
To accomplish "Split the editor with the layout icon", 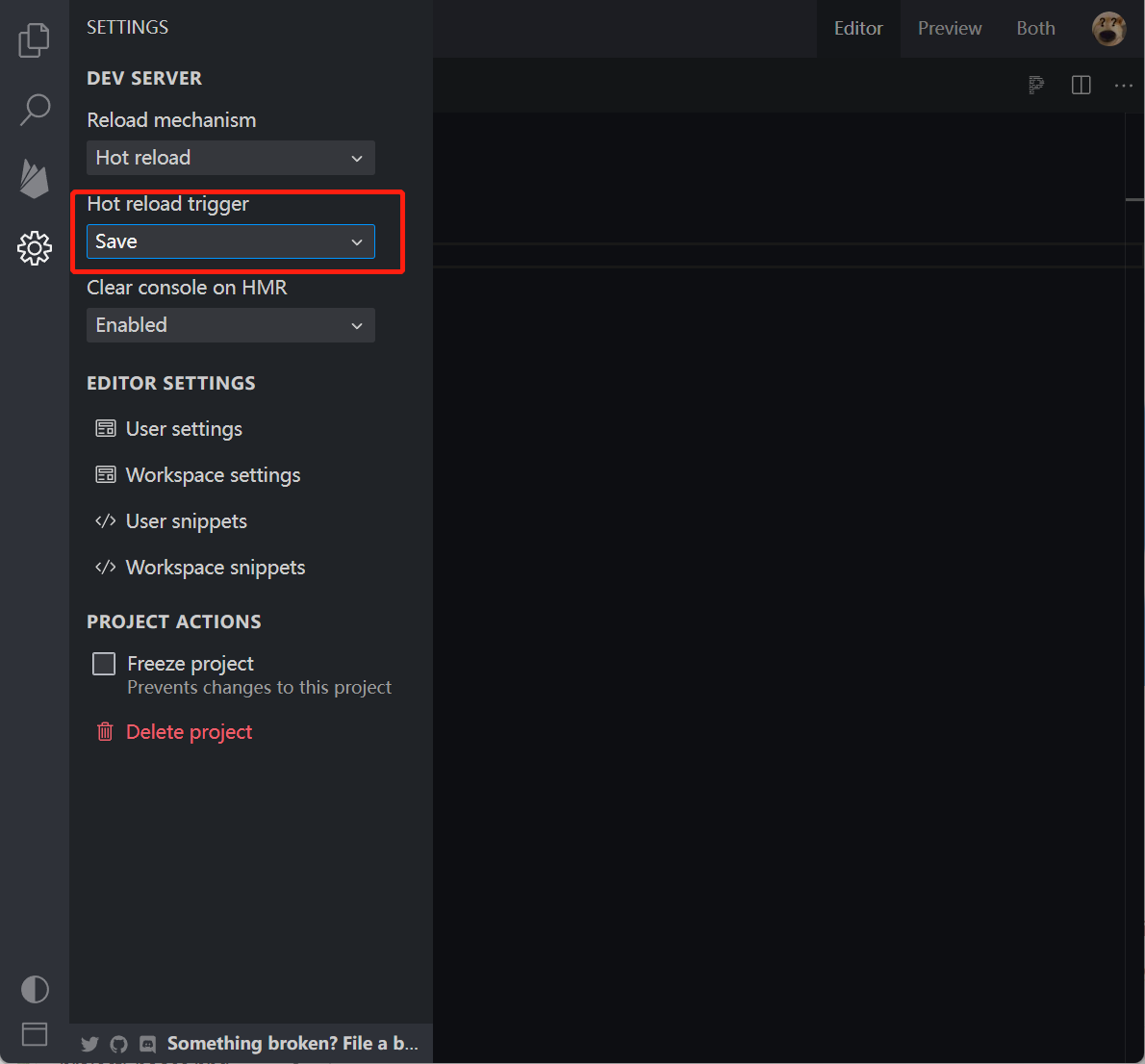I will 1081,86.
